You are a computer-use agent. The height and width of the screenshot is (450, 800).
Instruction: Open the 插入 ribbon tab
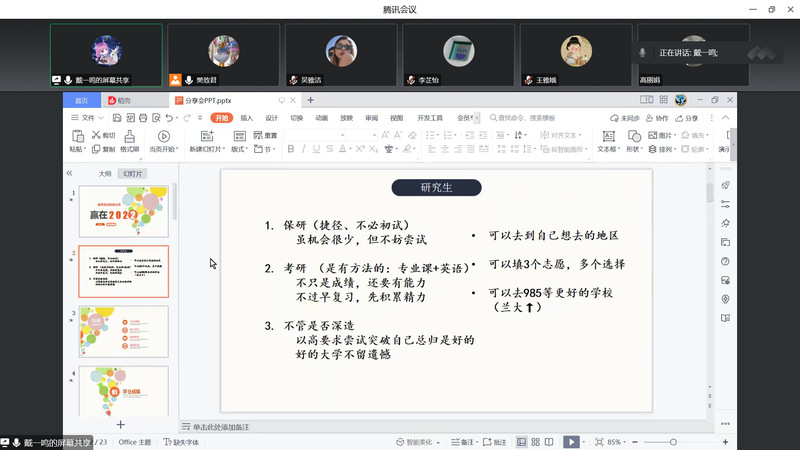pos(246,118)
